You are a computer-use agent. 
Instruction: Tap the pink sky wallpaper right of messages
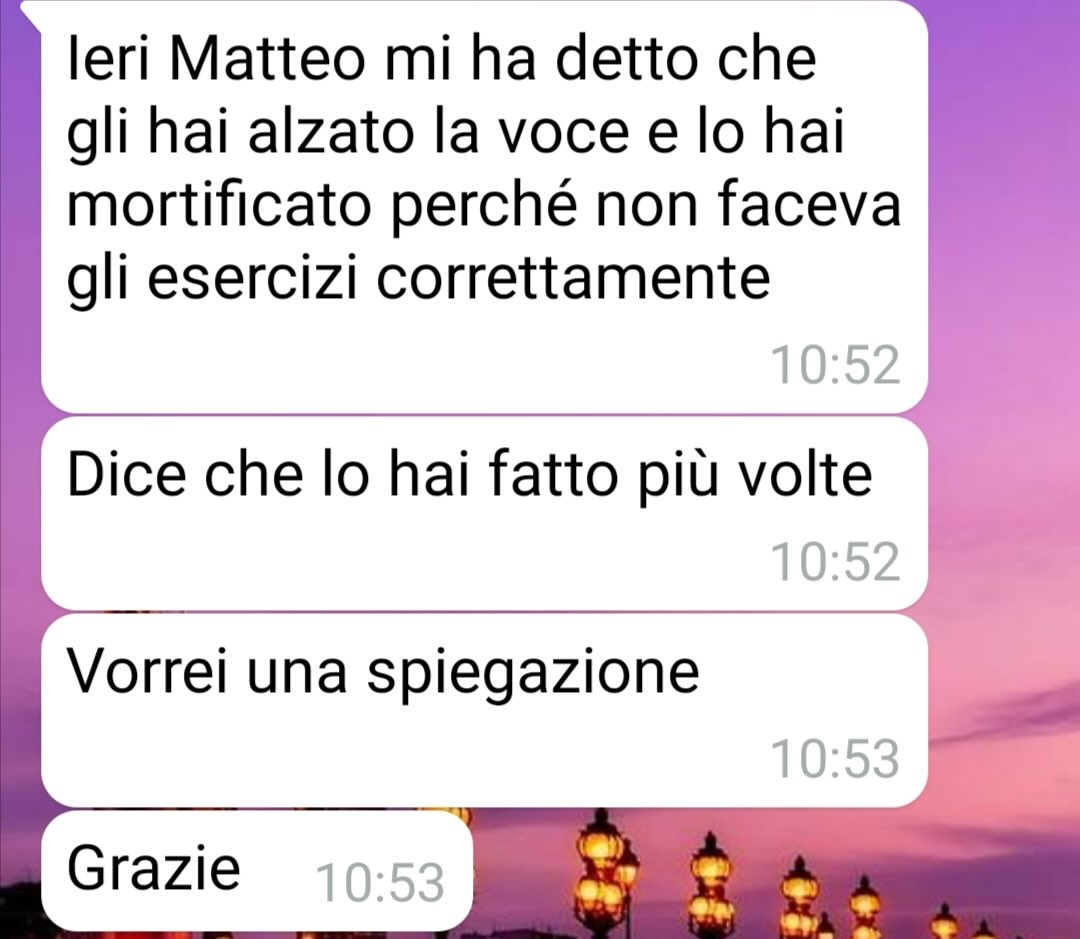1004,344
